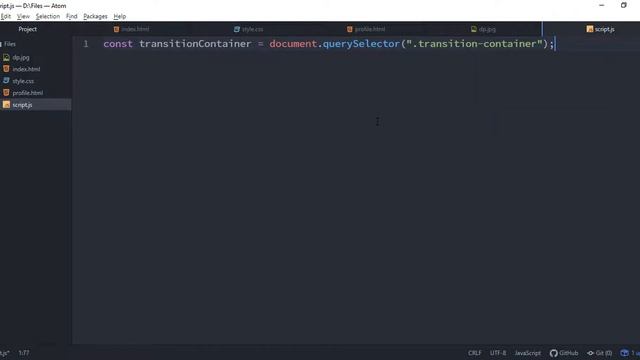This screenshot has height=360, width=640.
Task: Open the Help menu
Action: (120, 16)
